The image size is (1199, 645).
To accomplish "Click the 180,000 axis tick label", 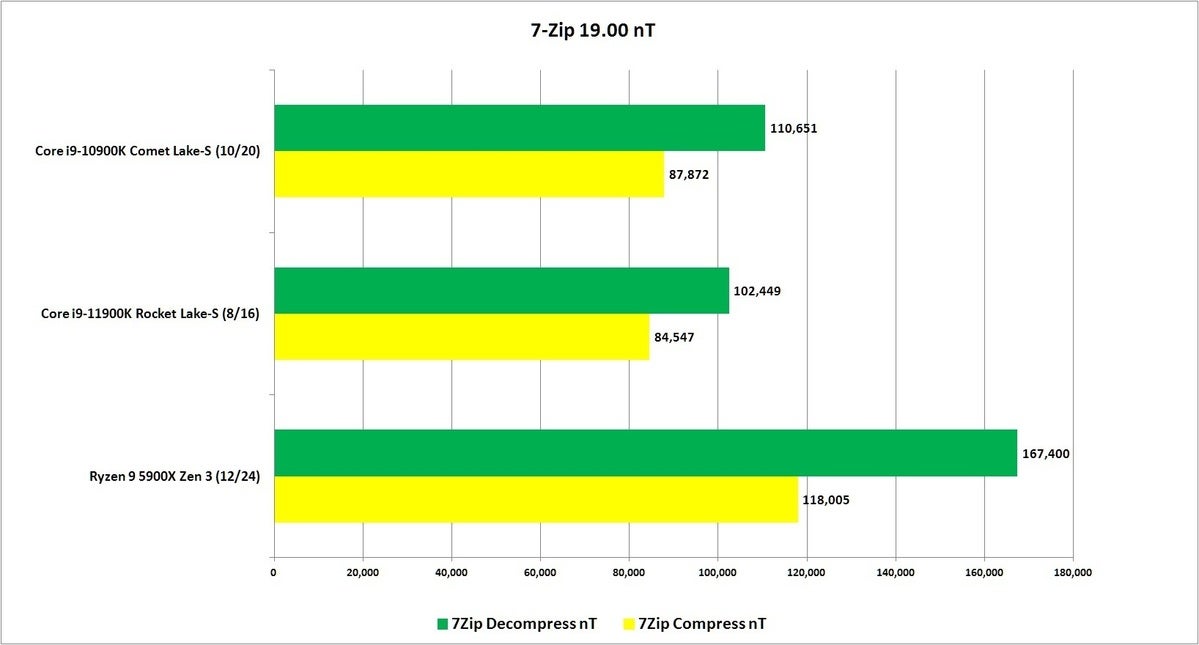I will coord(1073,572).
